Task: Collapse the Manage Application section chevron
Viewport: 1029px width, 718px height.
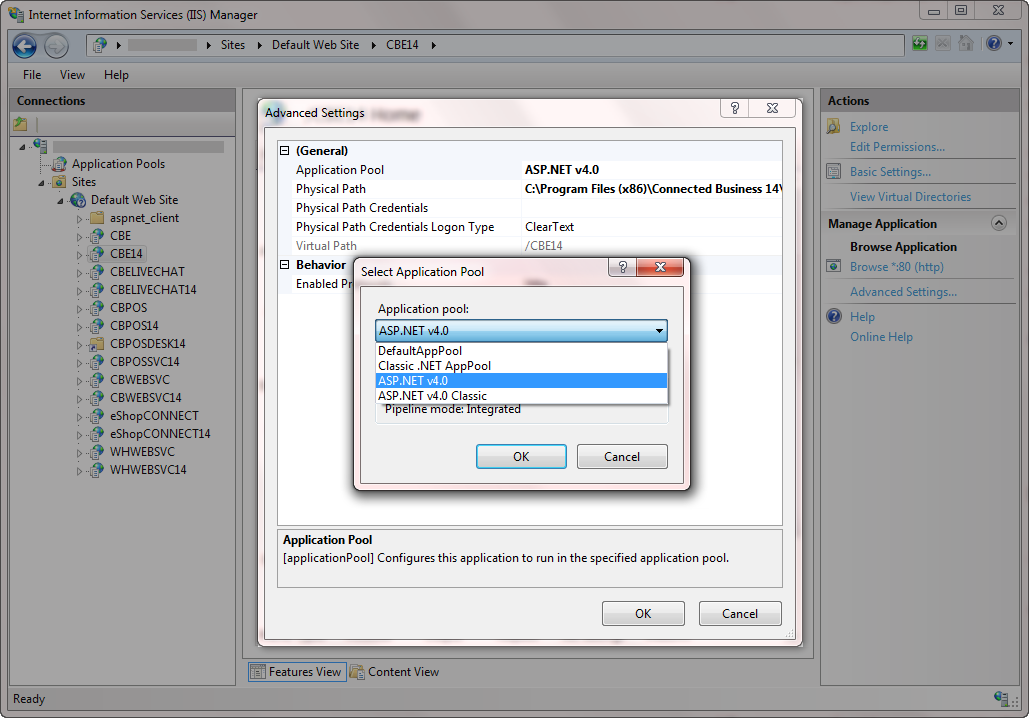Action: pyautogui.click(x=997, y=224)
